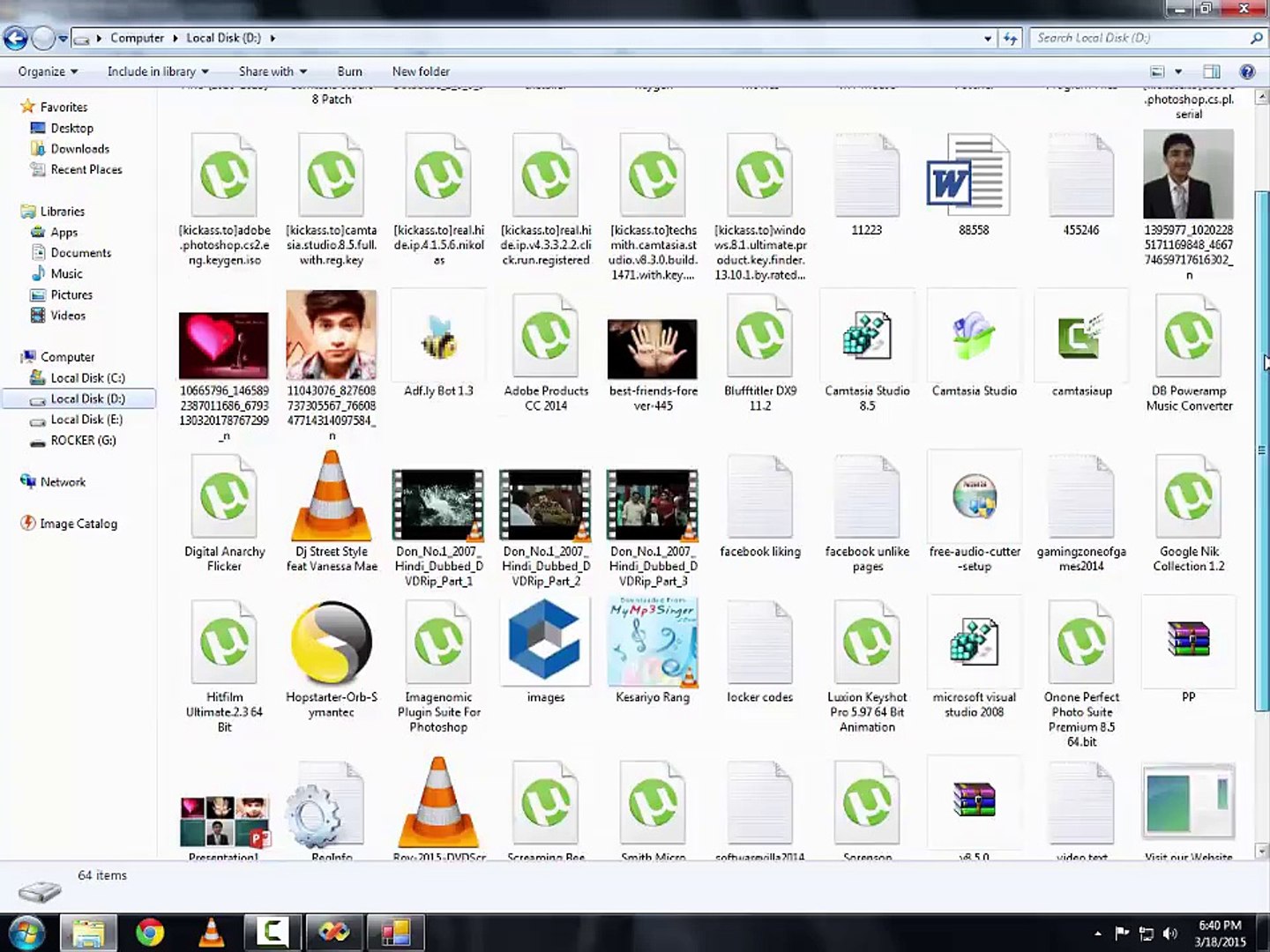1270x952 pixels.
Task: Select the 88558 Word document
Action: [x=968, y=175]
